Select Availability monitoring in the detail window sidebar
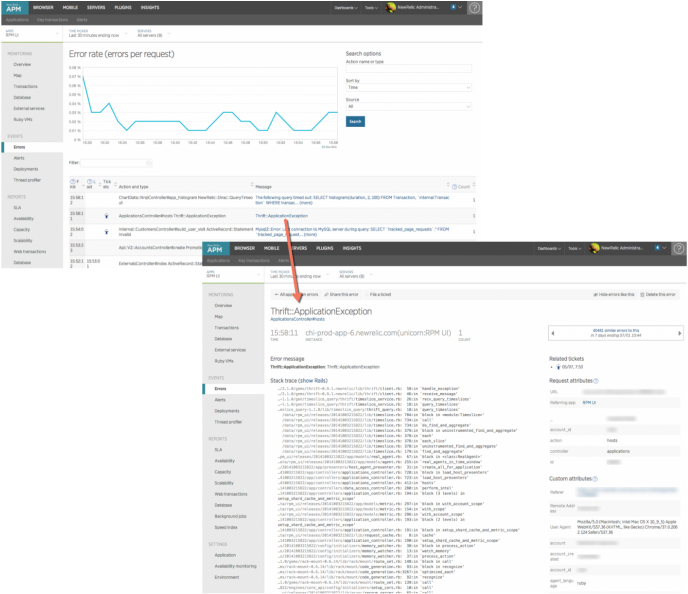This screenshot has width=688, height=594. pyautogui.click(x=235, y=566)
